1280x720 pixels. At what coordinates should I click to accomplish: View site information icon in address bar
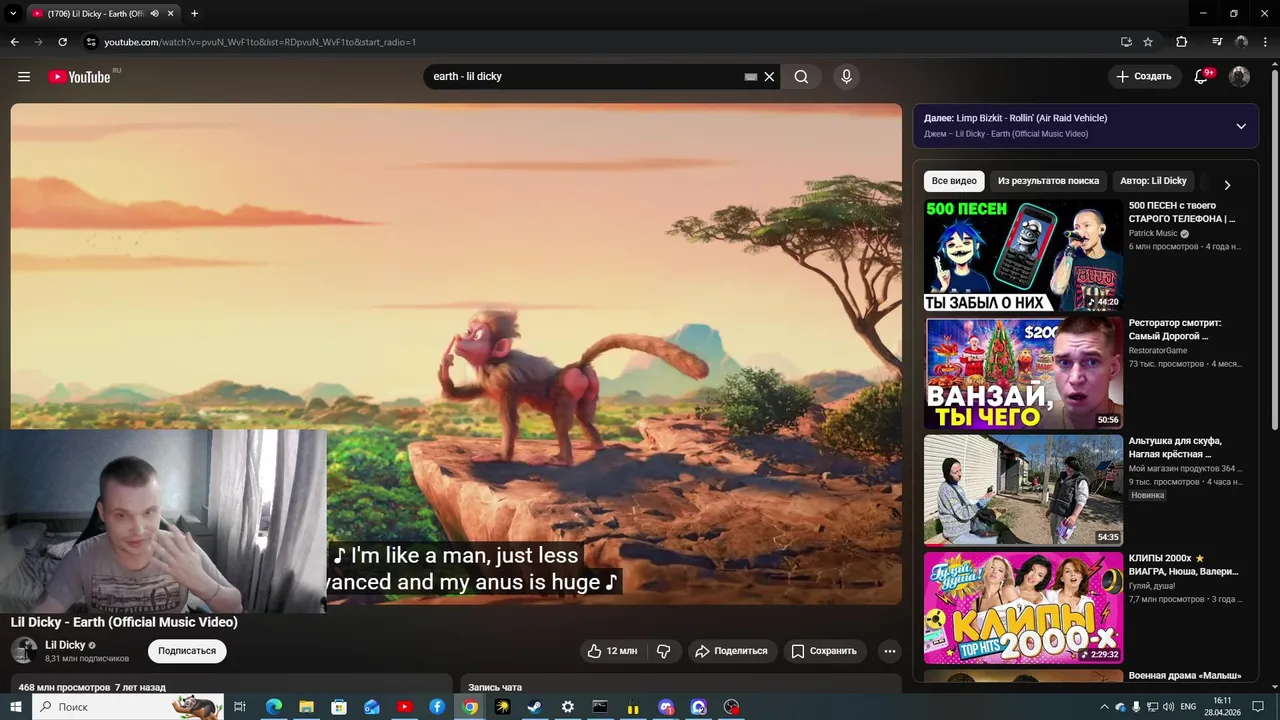point(91,42)
